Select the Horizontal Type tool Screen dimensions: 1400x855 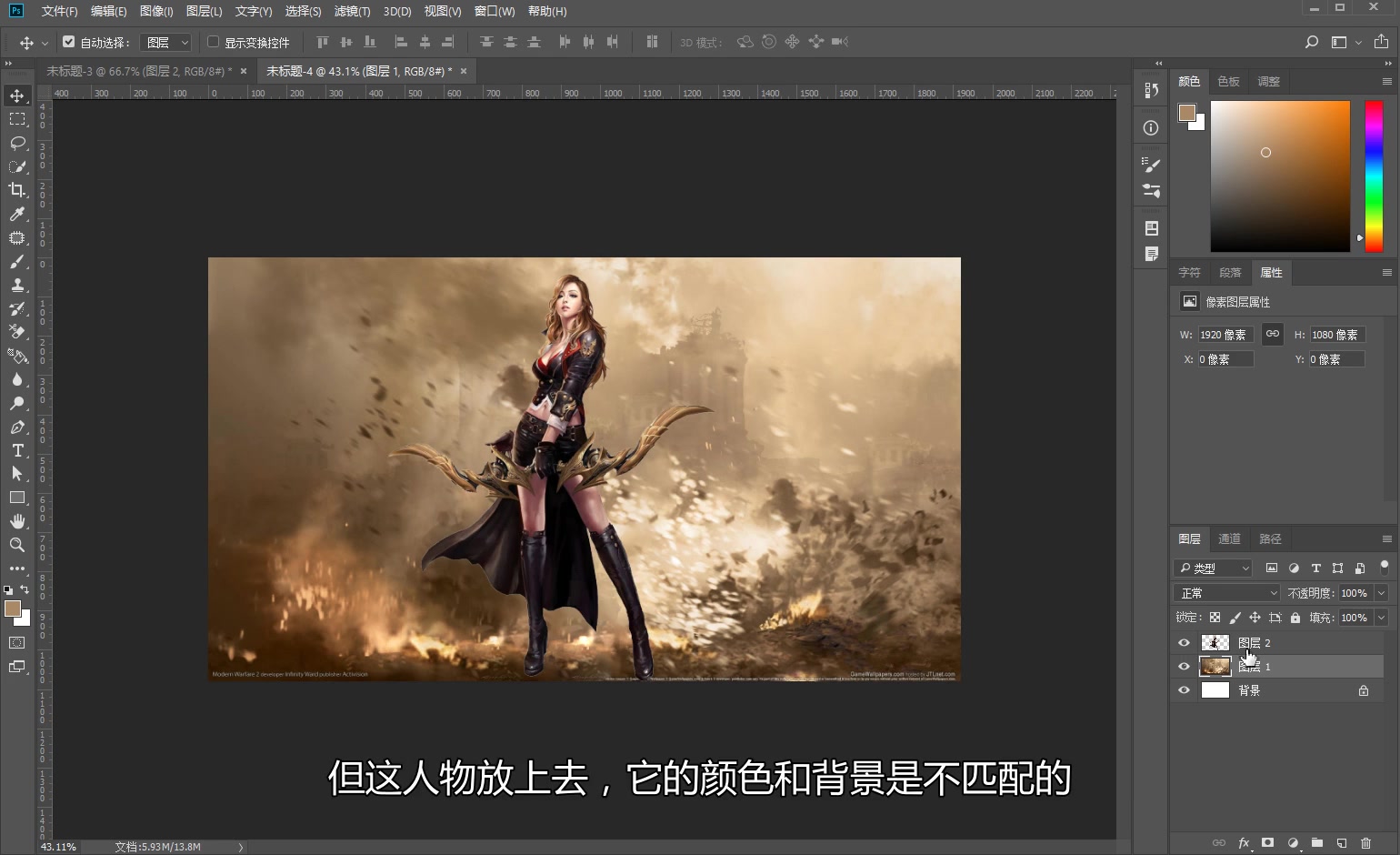pyautogui.click(x=17, y=450)
